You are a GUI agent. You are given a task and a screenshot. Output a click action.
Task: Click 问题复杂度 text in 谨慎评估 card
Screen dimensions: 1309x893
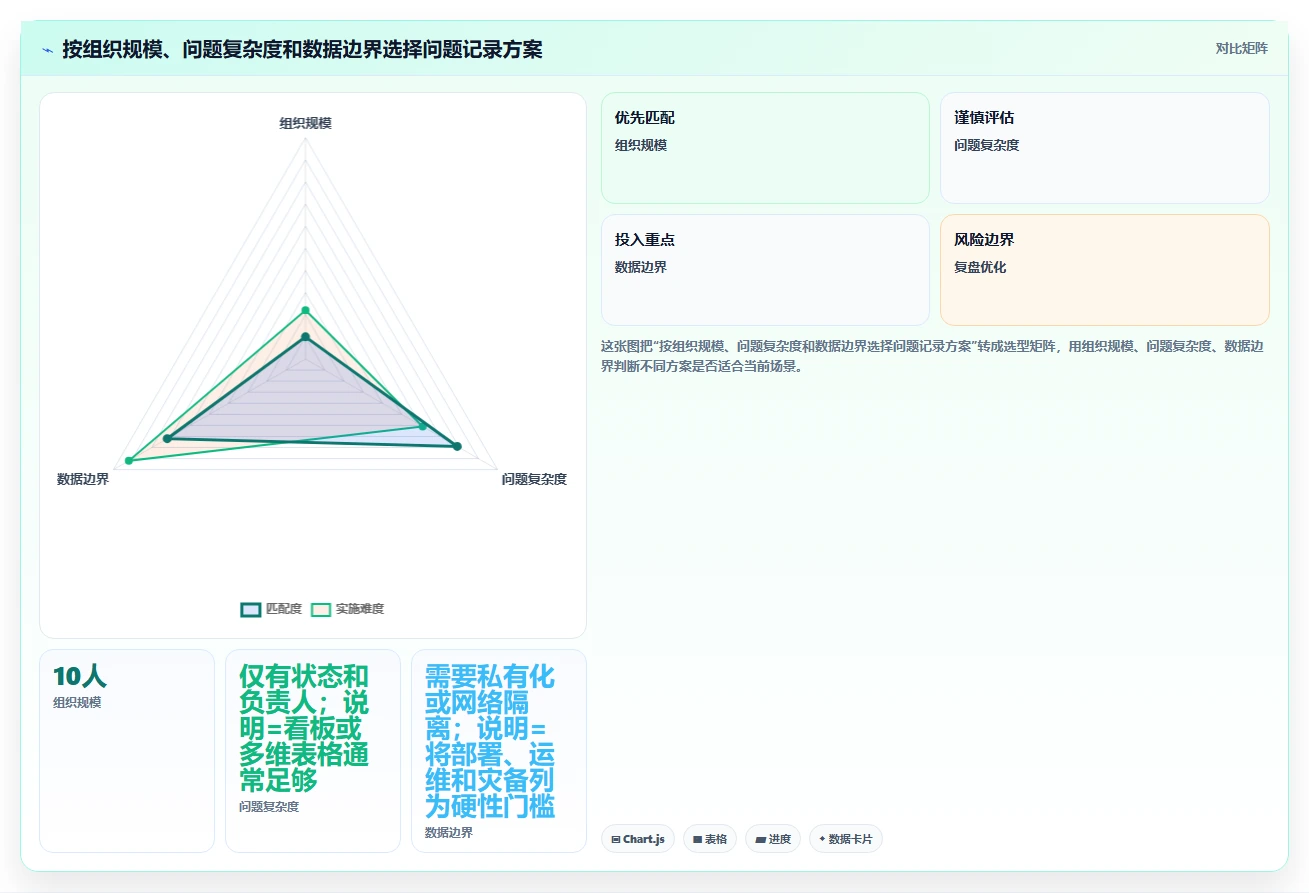point(987,146)
